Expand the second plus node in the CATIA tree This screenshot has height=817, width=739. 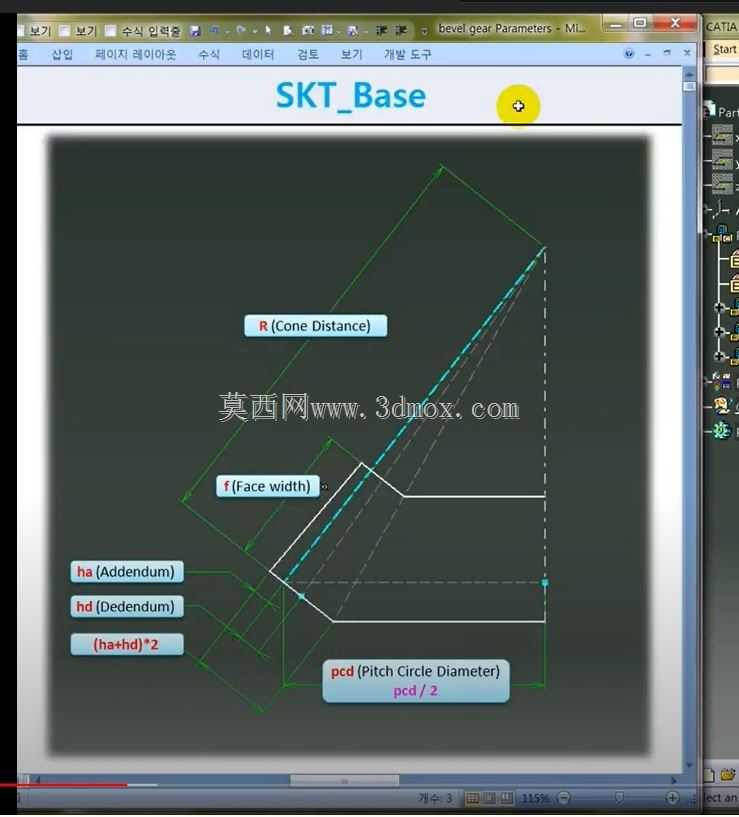coord(719,332)
